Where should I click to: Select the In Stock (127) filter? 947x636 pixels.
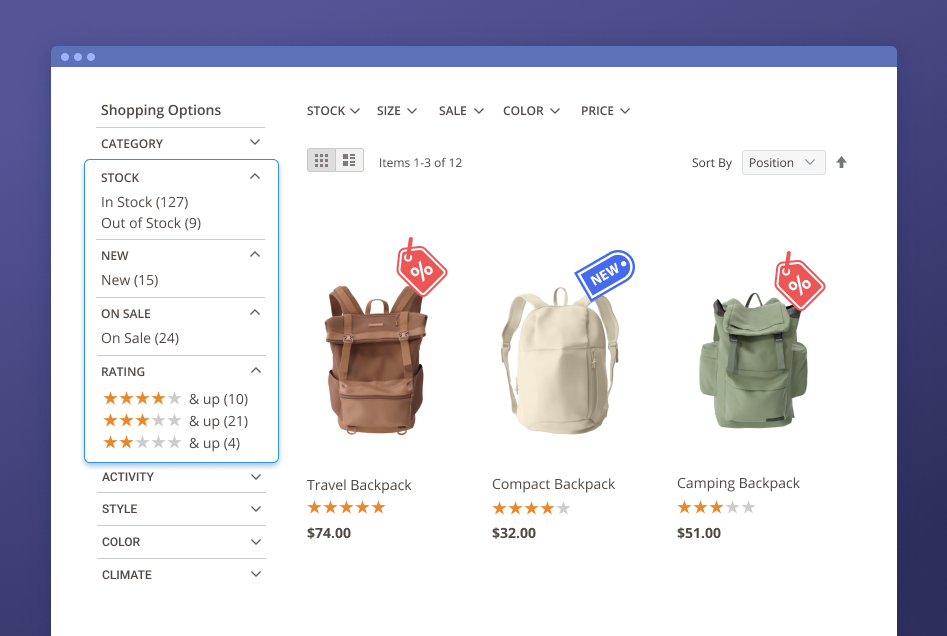coord(144,202)
